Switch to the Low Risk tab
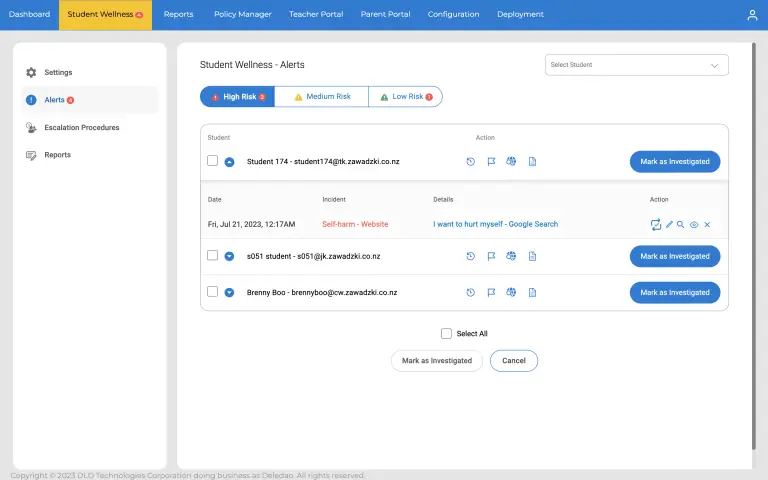 [x=406, y=96]
